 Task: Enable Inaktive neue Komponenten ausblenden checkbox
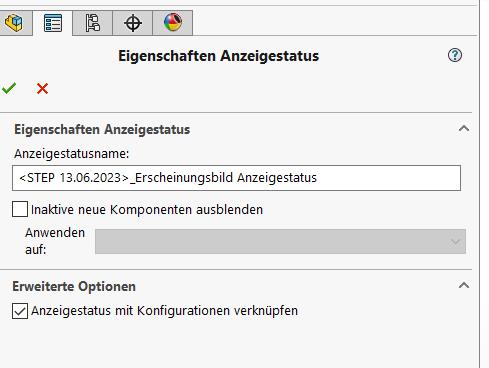point(20,209)
